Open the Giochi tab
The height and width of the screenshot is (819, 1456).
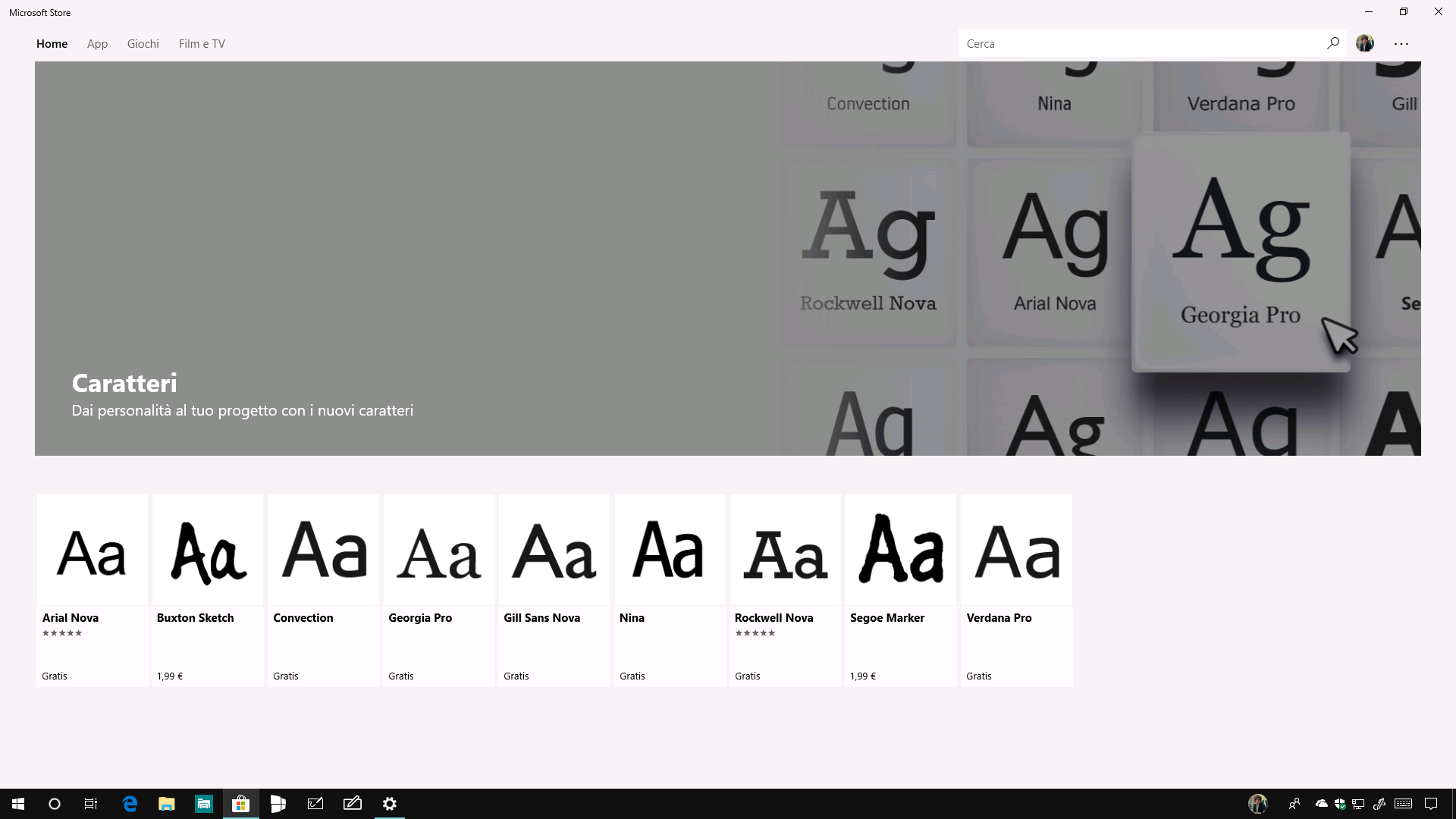[x=143, y=43]
